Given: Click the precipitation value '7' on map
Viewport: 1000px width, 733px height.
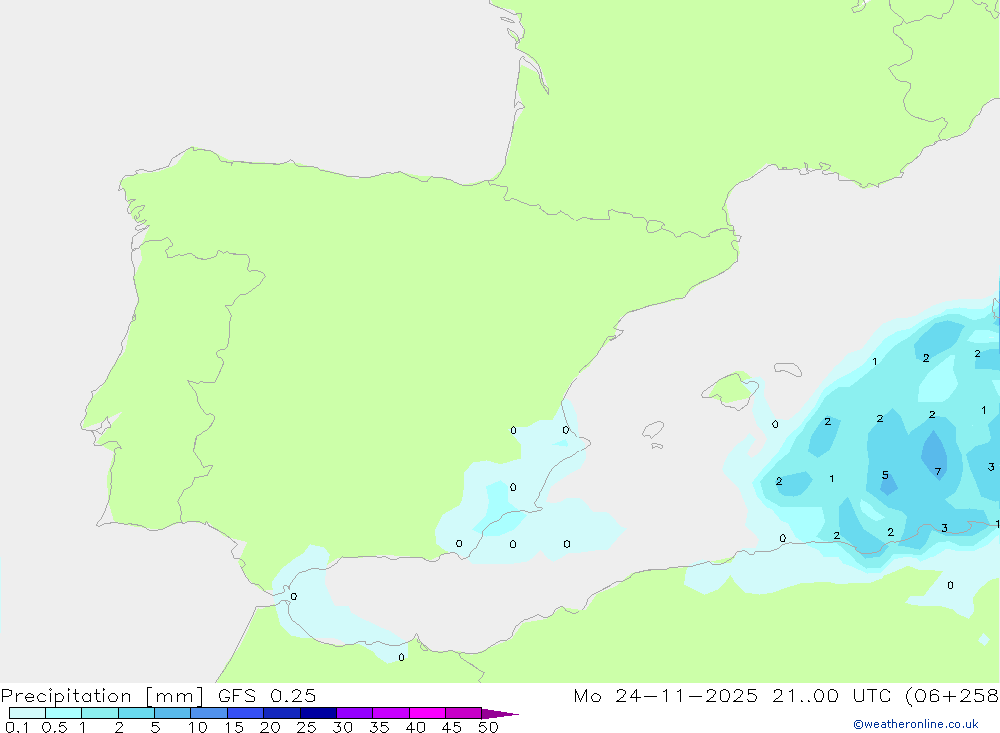Looking at the screenshot, I should point(938,471).
